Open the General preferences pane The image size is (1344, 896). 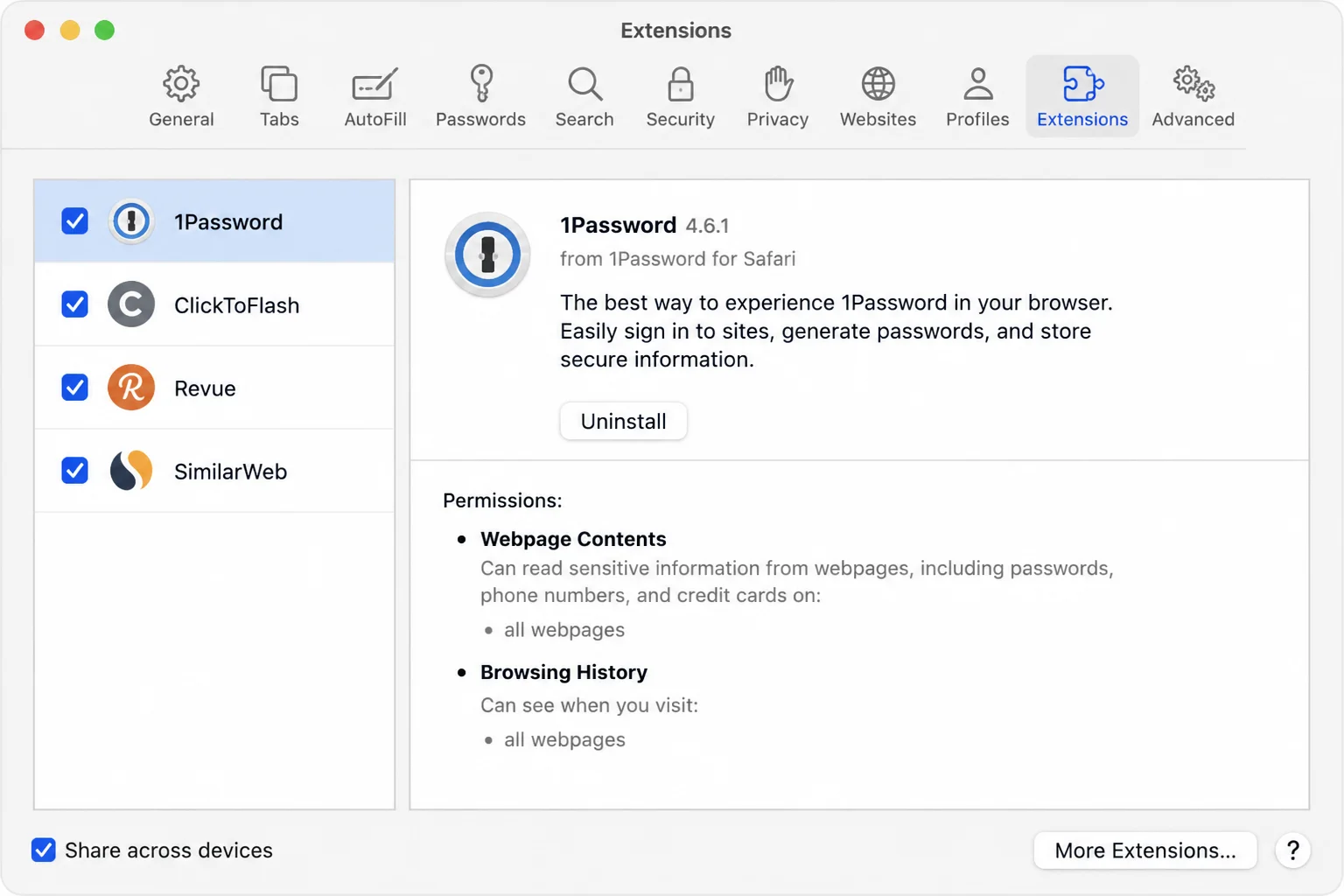(x=181, y=97)
